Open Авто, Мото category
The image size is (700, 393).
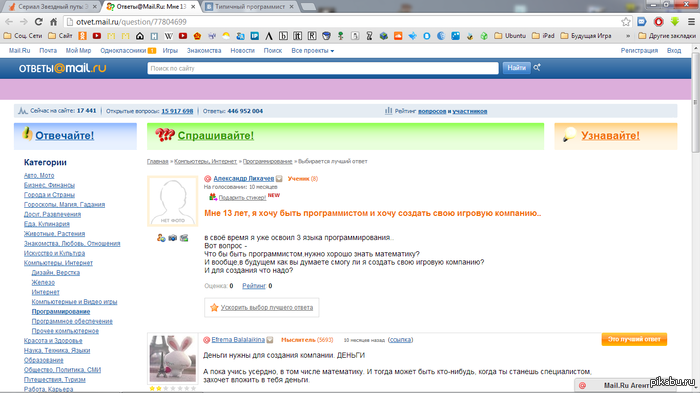(39, 176)
